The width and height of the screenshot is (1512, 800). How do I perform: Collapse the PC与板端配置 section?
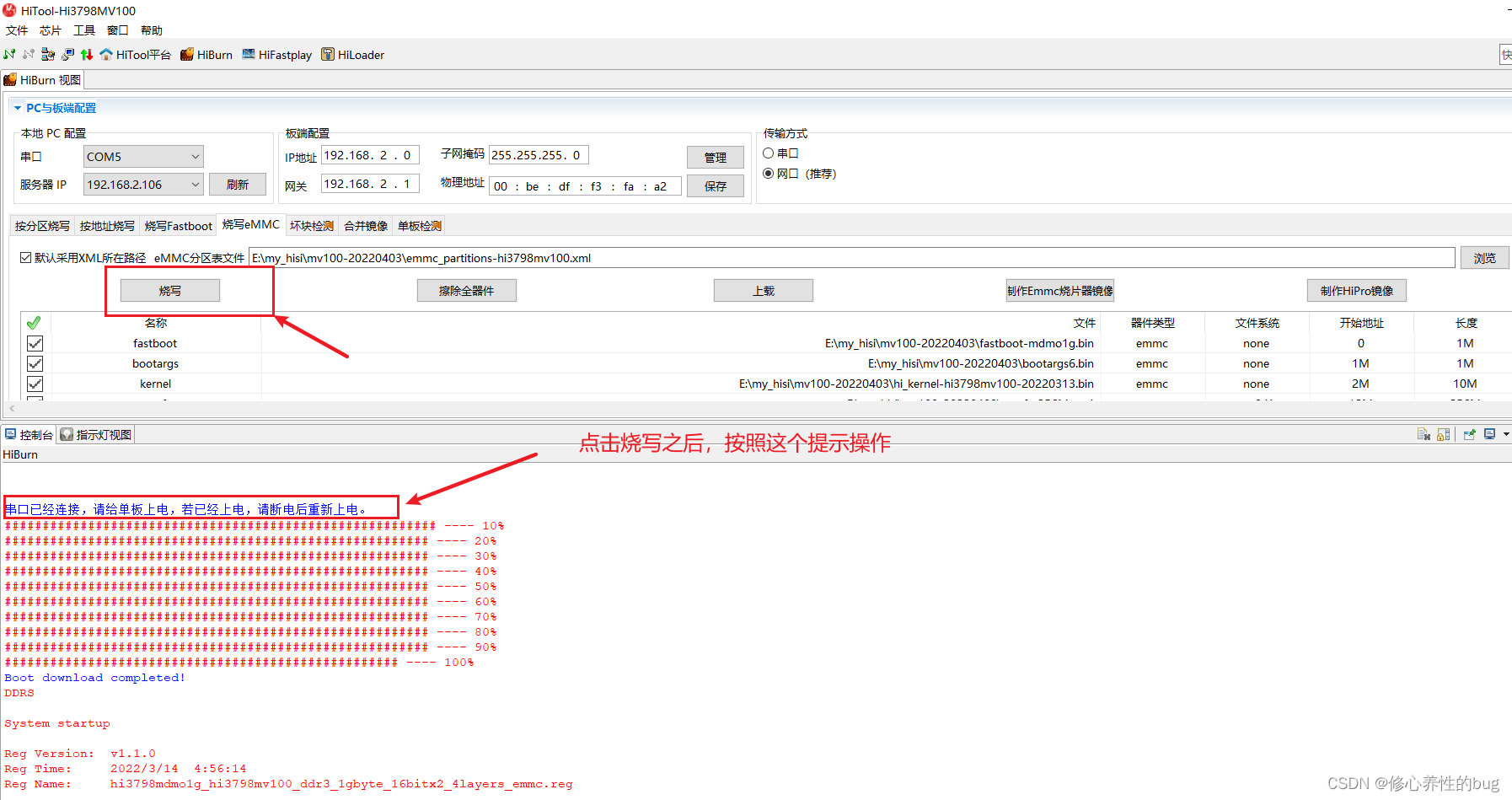pyautogui.click(x=18, y=108)
